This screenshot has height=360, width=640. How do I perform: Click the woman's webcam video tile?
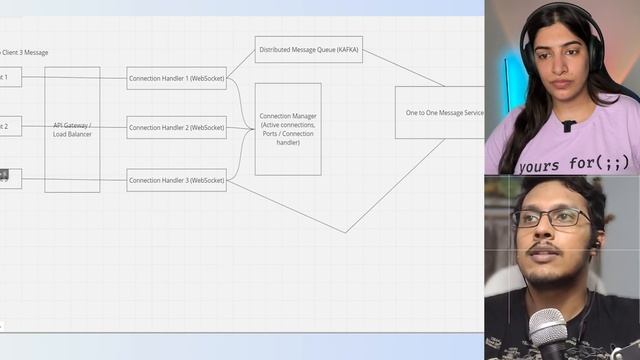coord(562,87)
